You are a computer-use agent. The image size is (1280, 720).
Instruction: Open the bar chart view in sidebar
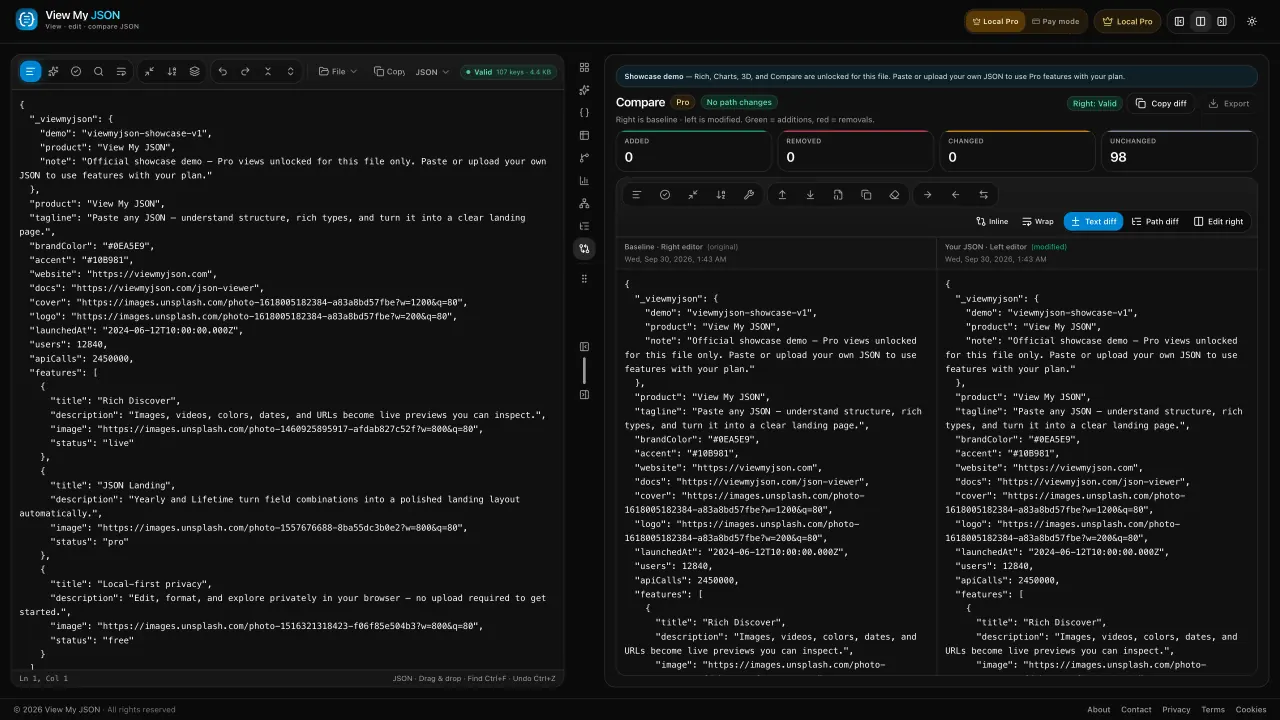[584, 181]
